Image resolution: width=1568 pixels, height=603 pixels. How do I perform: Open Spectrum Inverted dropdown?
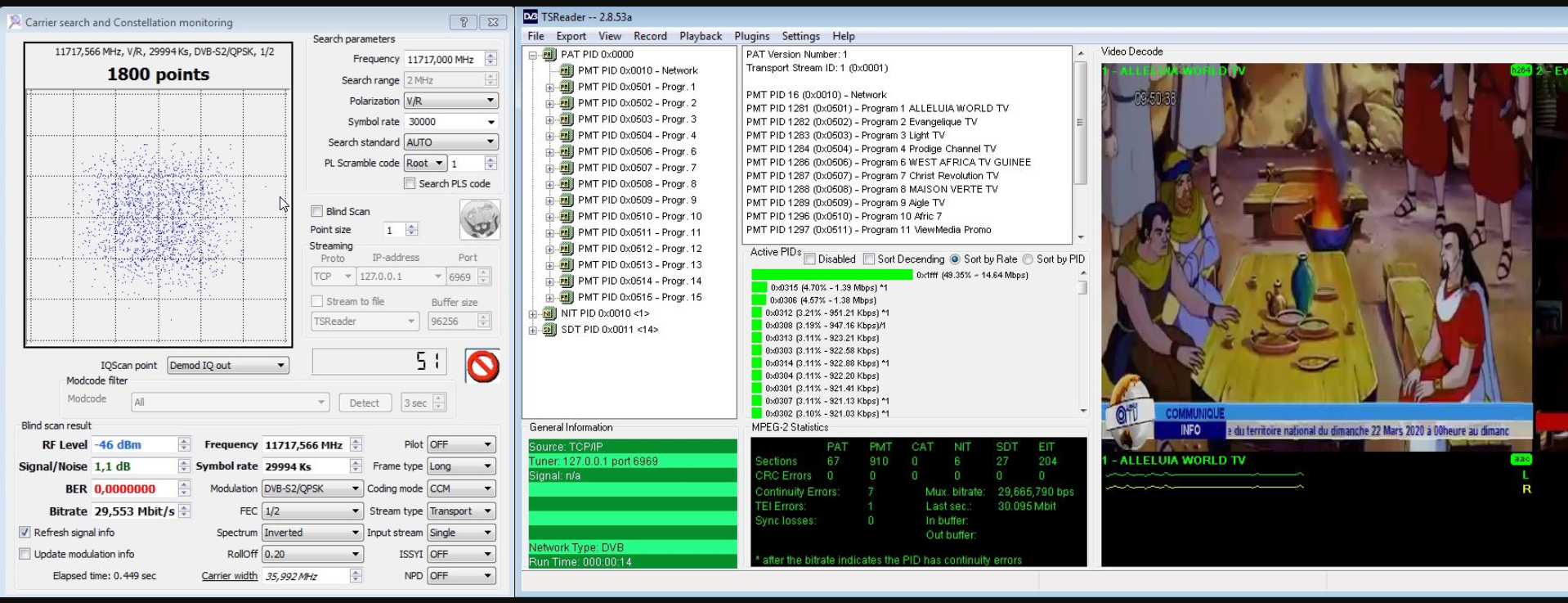click(x=311, y=533)
